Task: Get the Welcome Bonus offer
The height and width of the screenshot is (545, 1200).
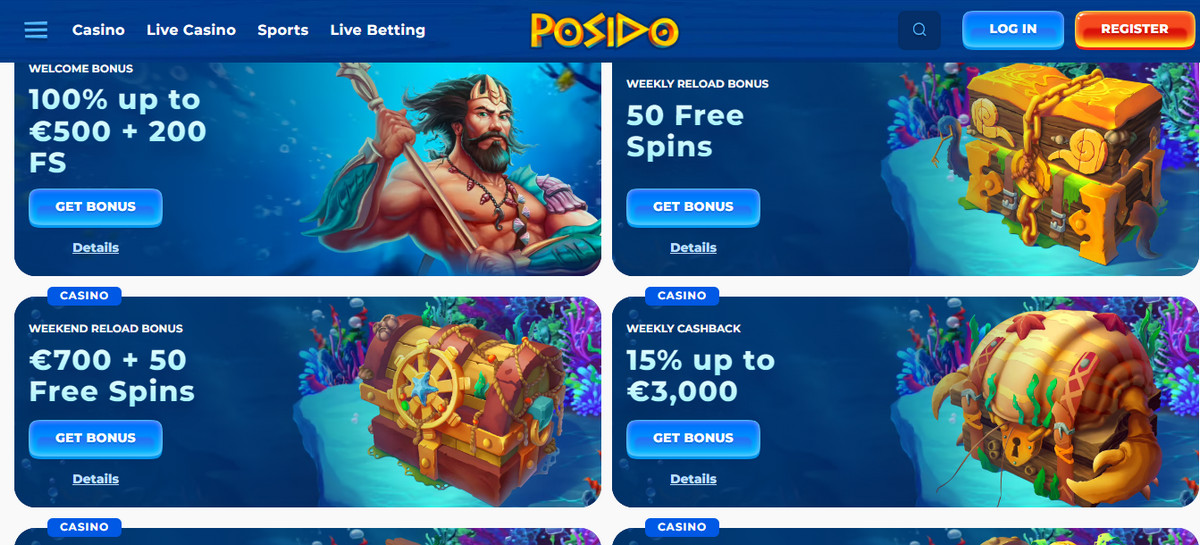Action: tap(96, 207)
